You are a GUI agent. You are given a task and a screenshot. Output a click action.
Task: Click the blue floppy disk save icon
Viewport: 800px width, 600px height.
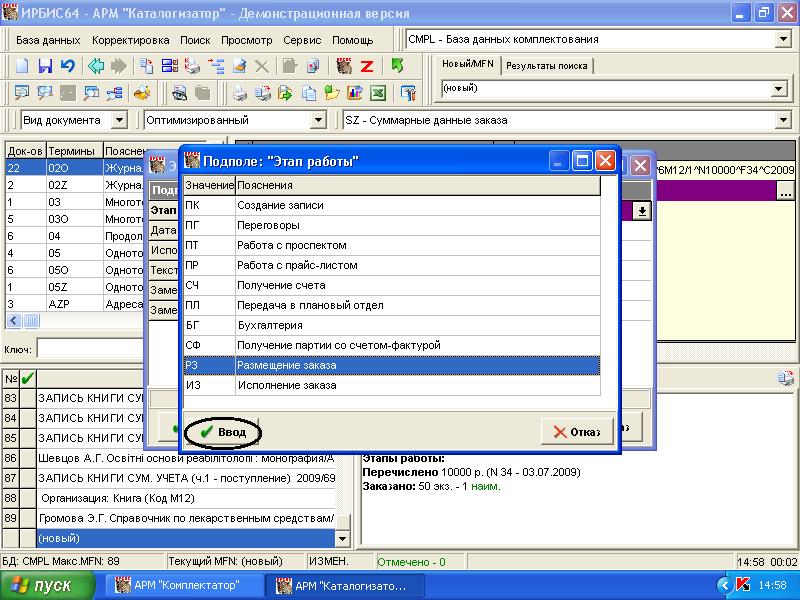[45, 67]
